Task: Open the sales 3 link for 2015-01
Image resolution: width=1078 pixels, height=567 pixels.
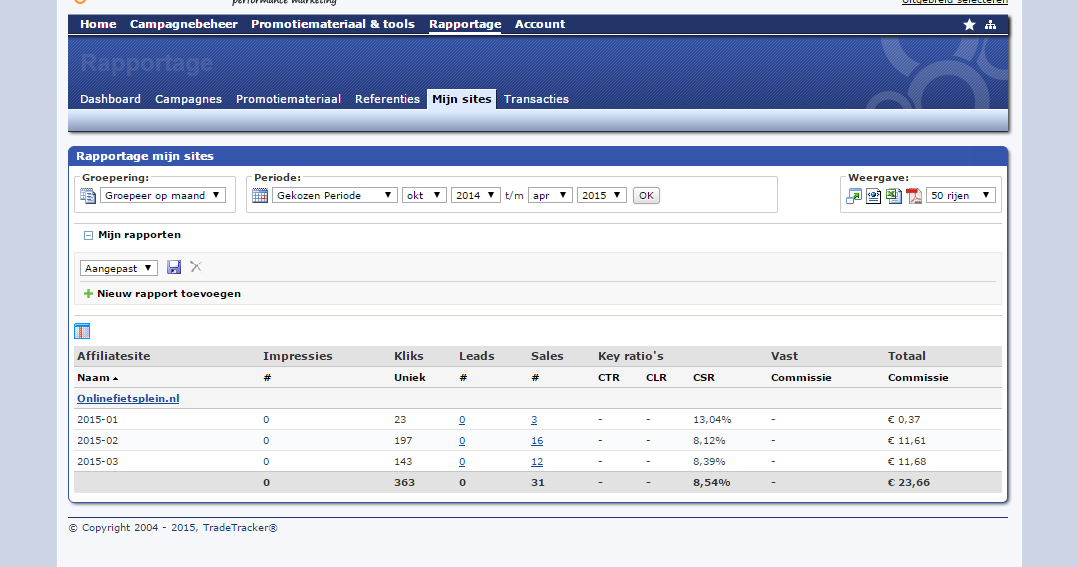Action: (534, 420)
